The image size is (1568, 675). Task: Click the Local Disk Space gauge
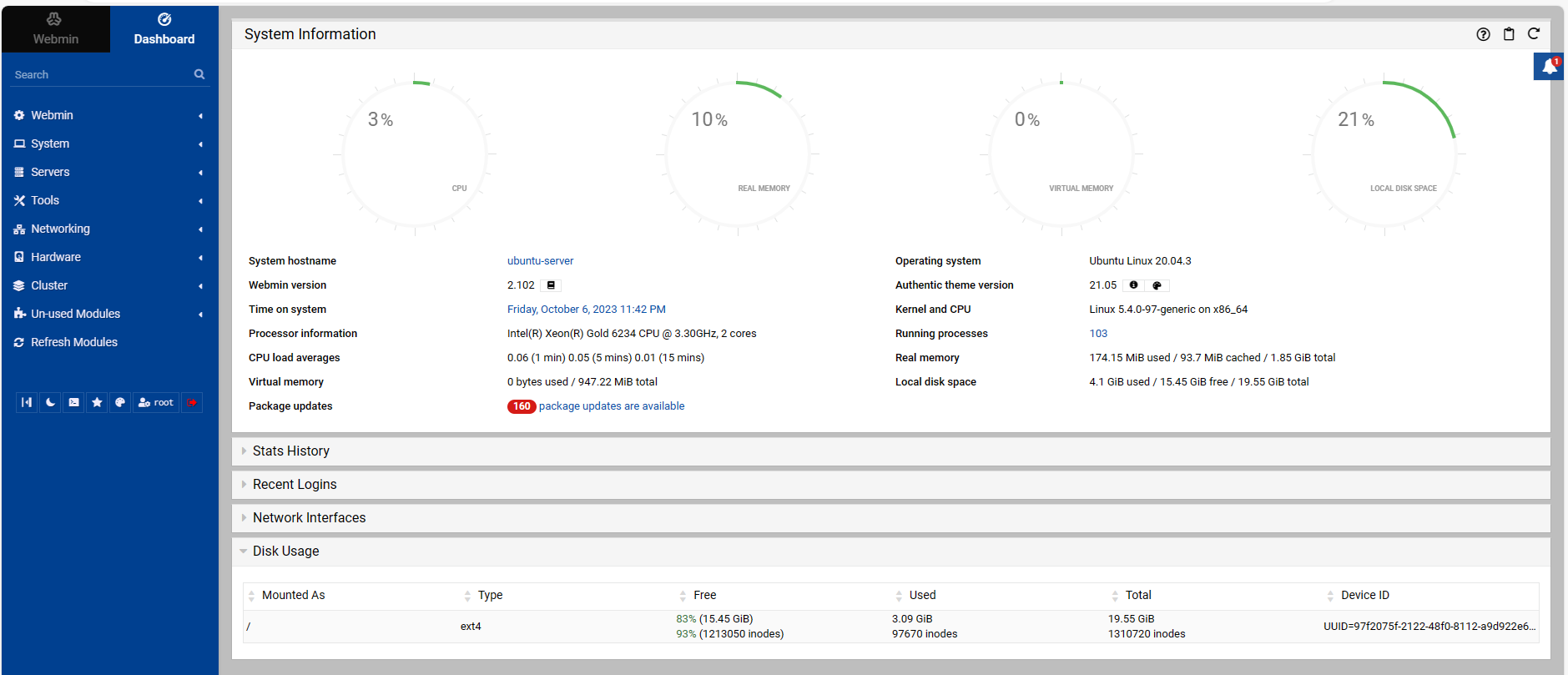[1384, 154]
